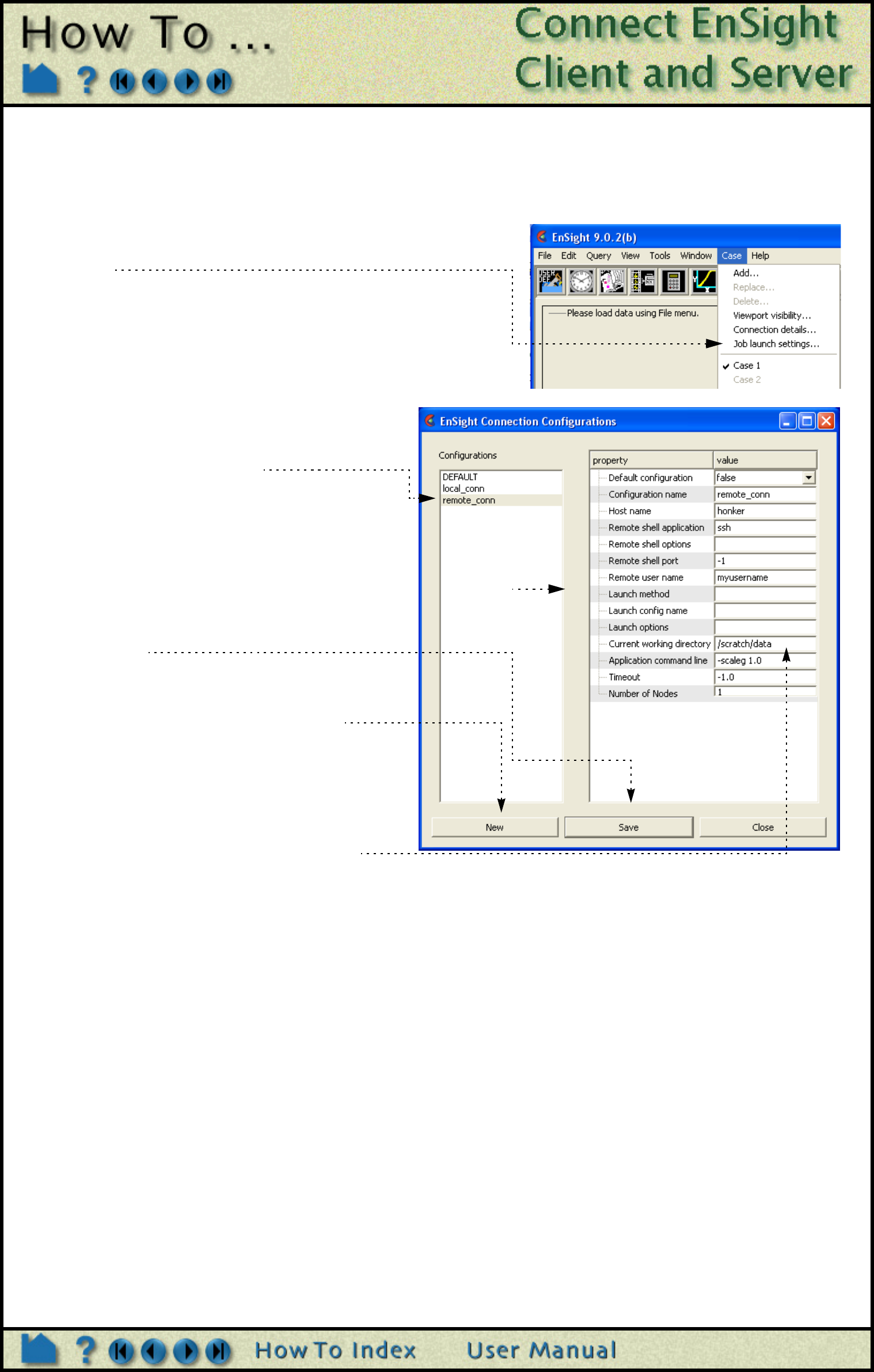Select Viewport visibility... menu entry
Screen dimensions: 874x1372
pyautogui.click(x=772, y=316)
